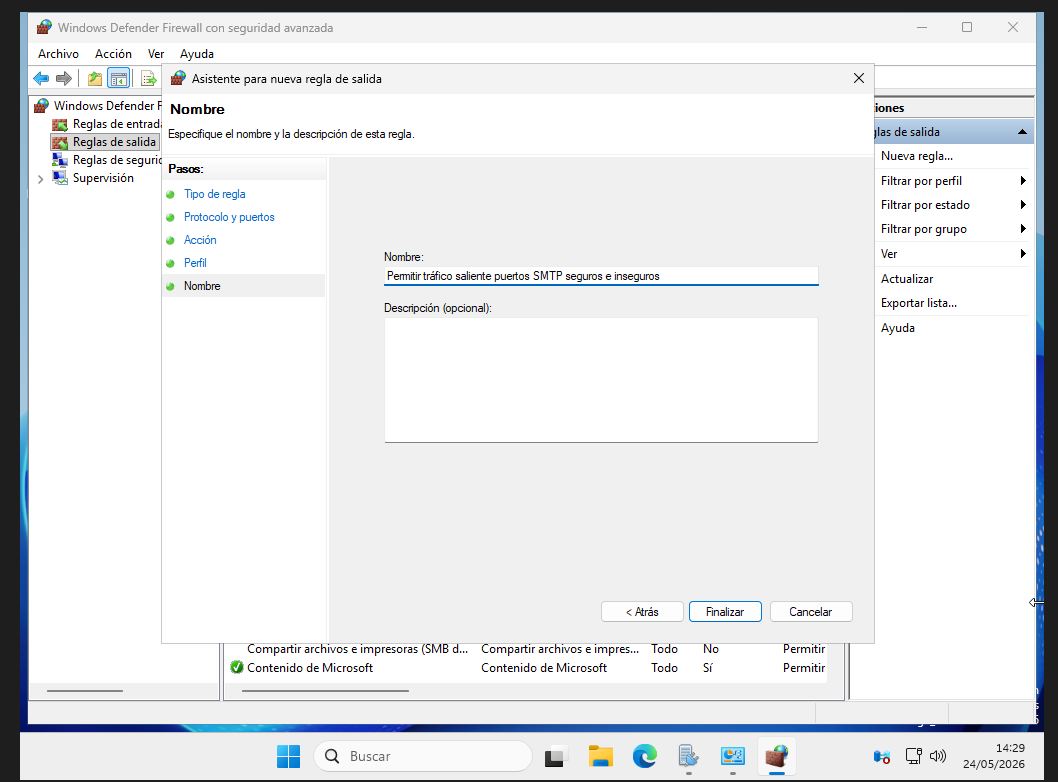Click the Finalizar button
1058x782 pixels.
(x=725, y=612)
